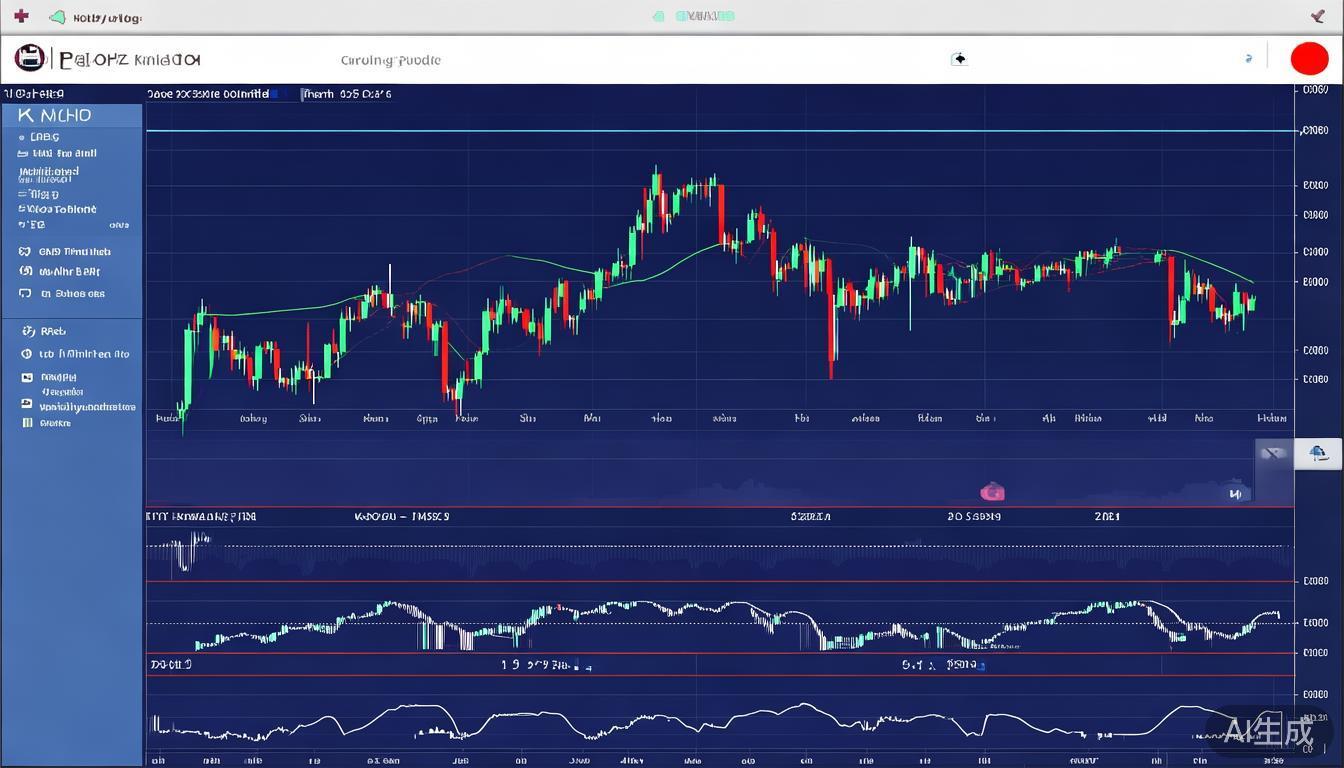Screen dimensions: 1344x768
Task: Click the small diamond icon in header center
Action: 958,59
